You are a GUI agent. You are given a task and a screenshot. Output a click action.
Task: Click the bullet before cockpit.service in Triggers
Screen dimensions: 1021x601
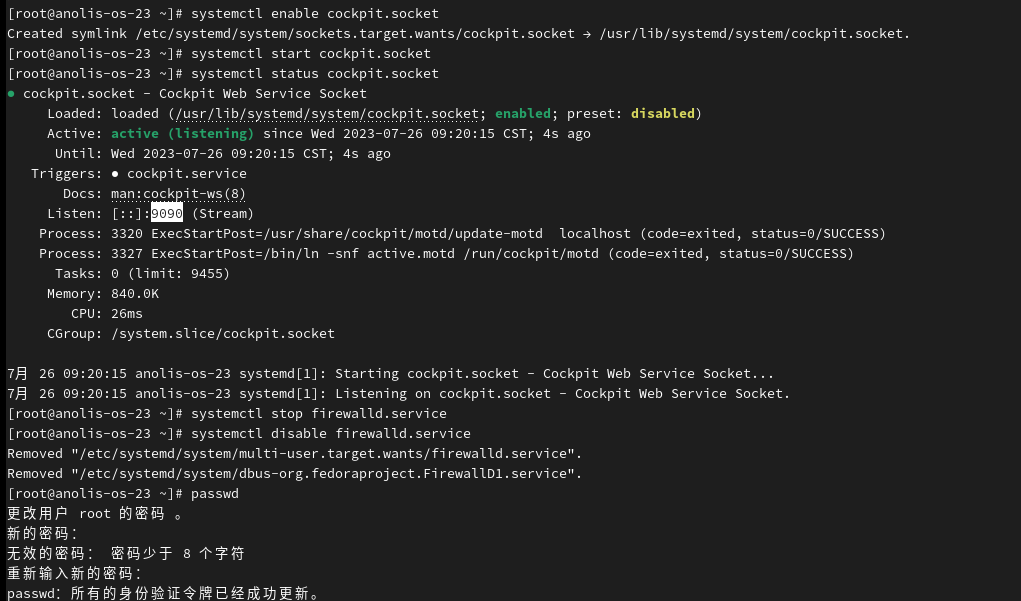pyautogui.click(x=115, y=174)
